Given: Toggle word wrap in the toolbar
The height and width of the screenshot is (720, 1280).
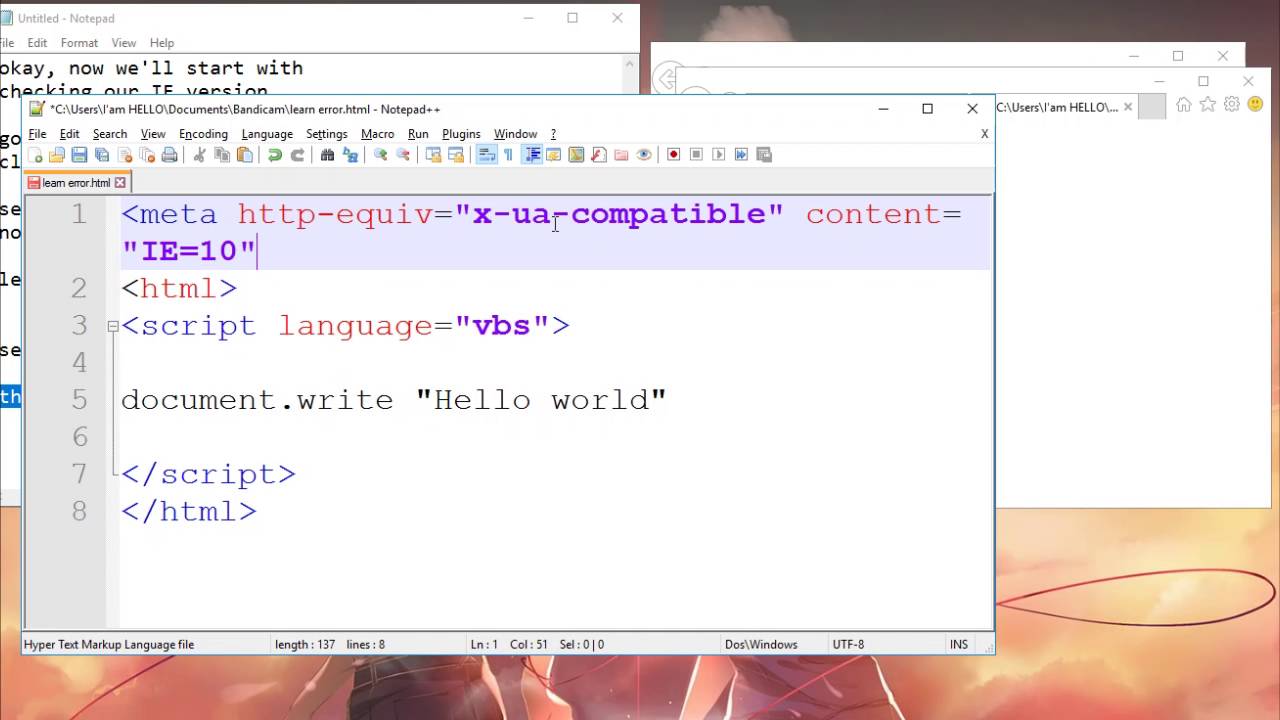Looking at the screenshot, I should click(x=487, y=155).
